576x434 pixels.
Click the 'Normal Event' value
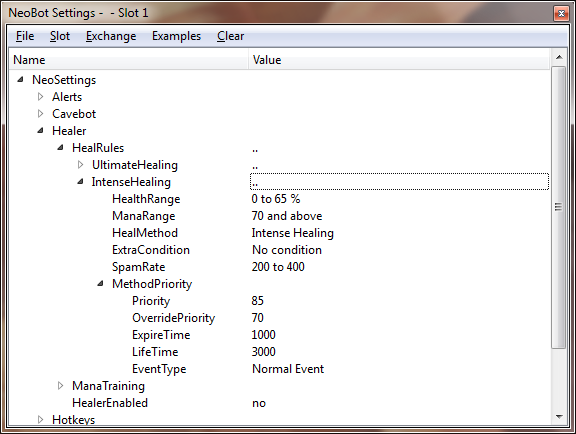point(288,369)
